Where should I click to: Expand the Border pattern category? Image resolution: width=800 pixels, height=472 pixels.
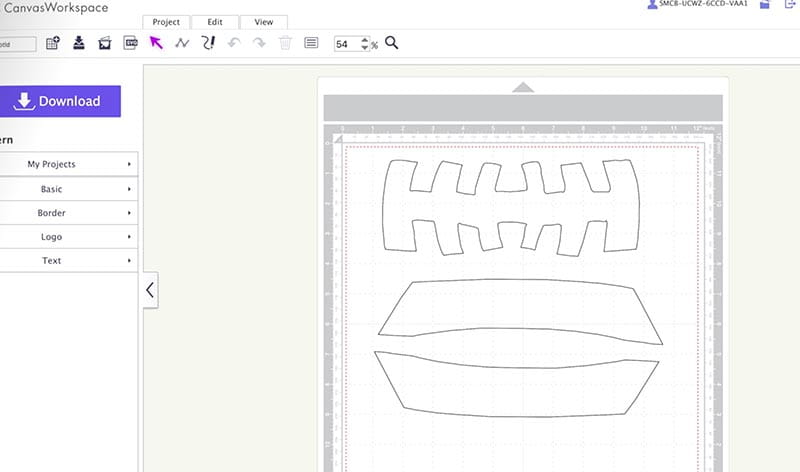click(66, 212)
